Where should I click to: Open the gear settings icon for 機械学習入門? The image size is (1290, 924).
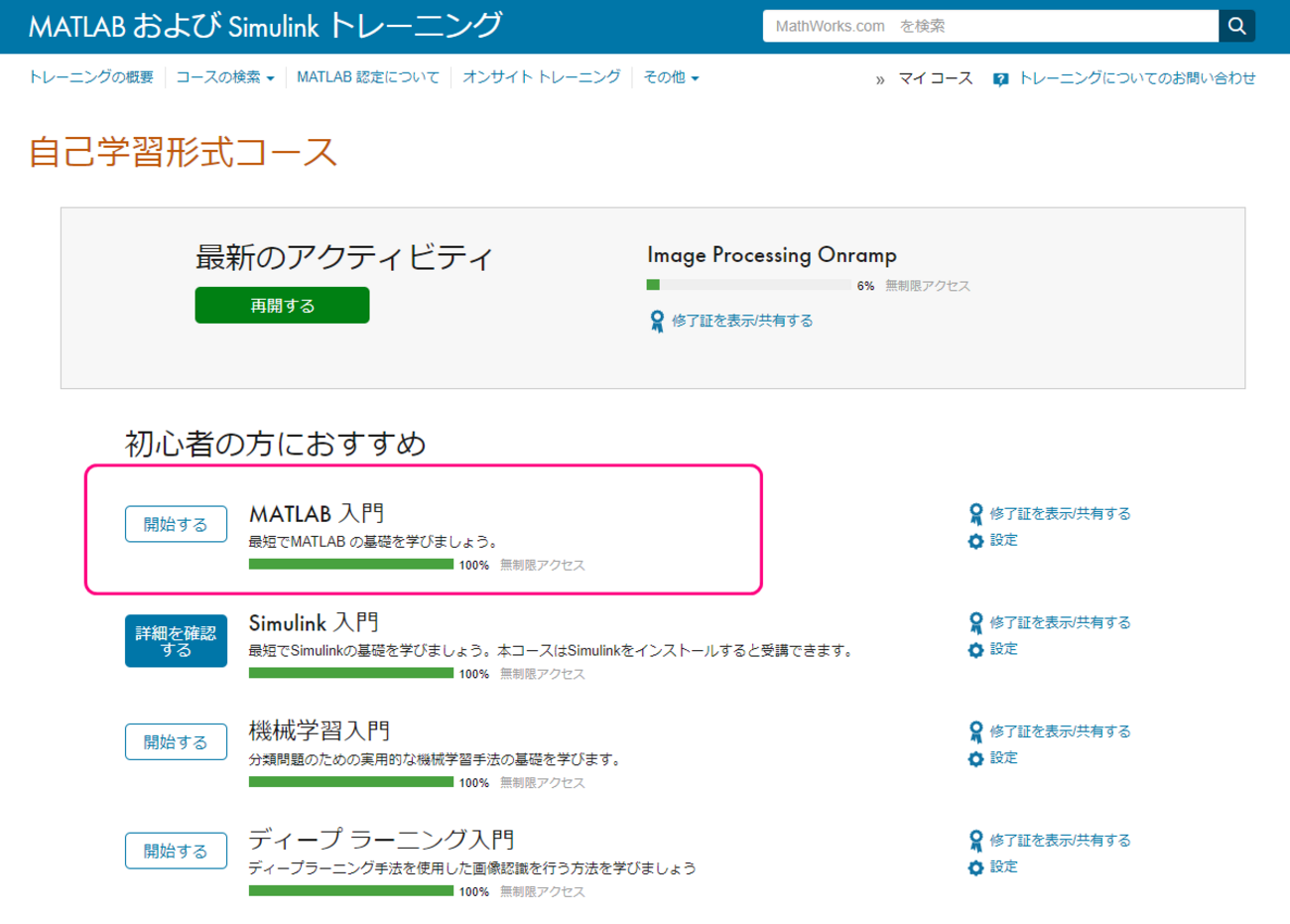975,758
